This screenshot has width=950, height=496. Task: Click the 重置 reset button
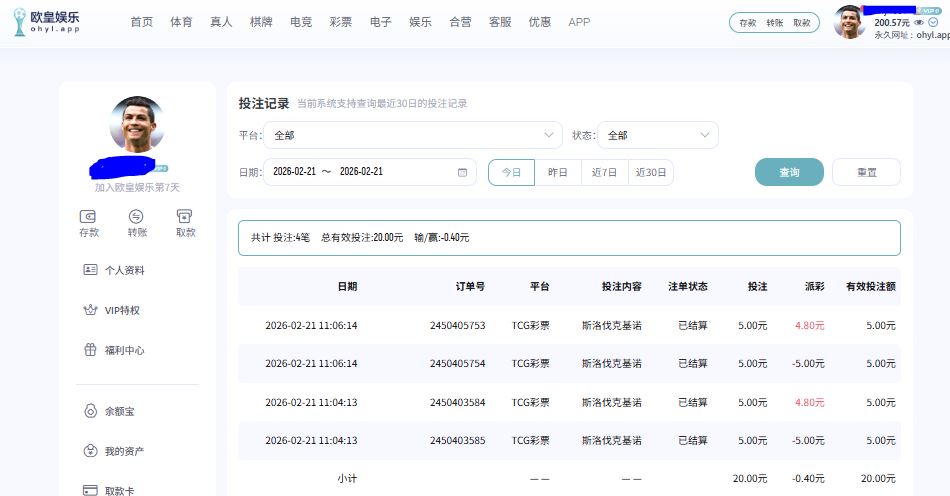(x=866, y=172)
